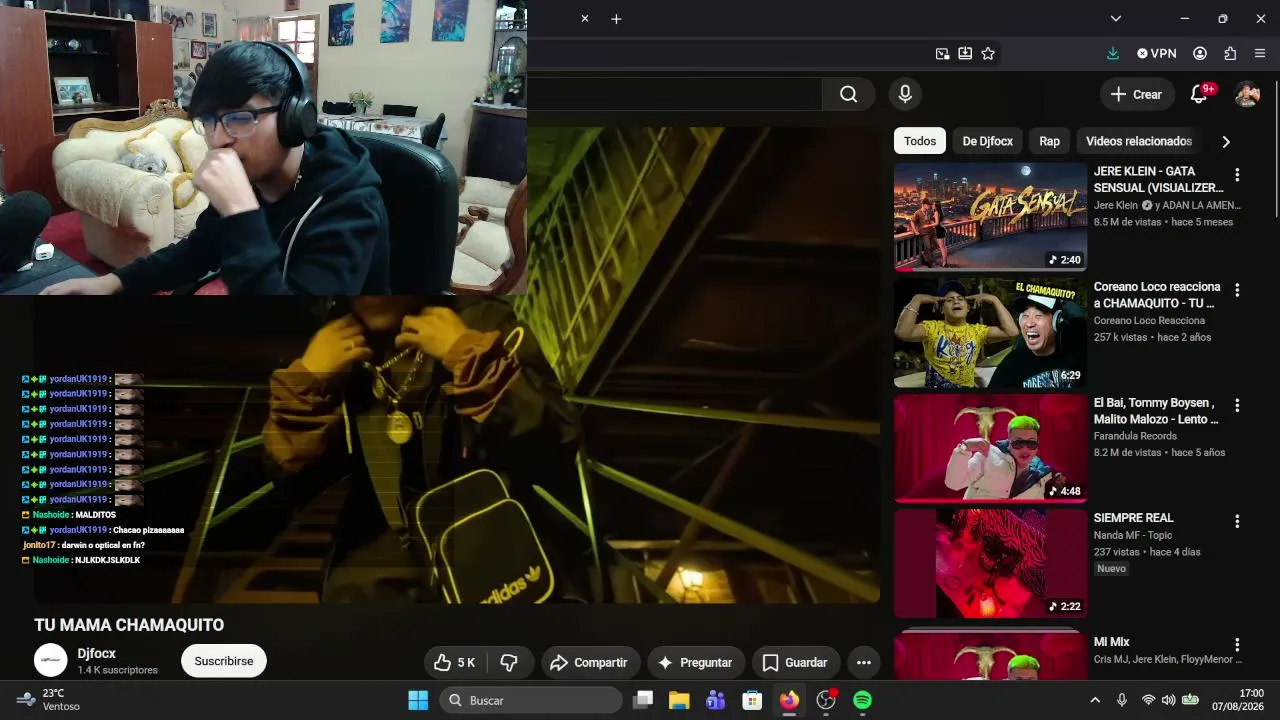Open the "El Bai, Tommy Boysen" video title

click(x=1156, y=411)
